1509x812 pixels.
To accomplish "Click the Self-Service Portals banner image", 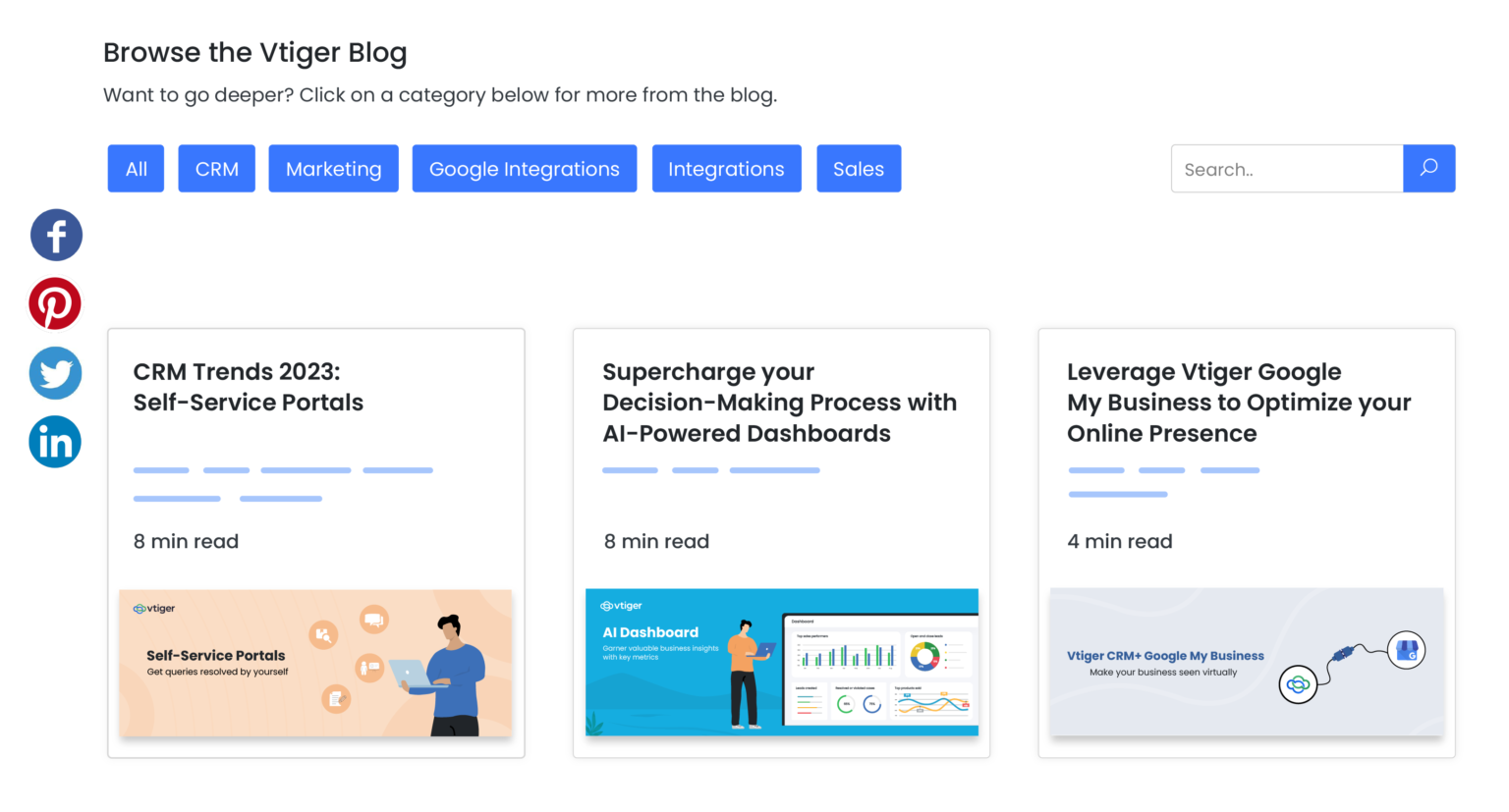I will (x=315, y=663).
